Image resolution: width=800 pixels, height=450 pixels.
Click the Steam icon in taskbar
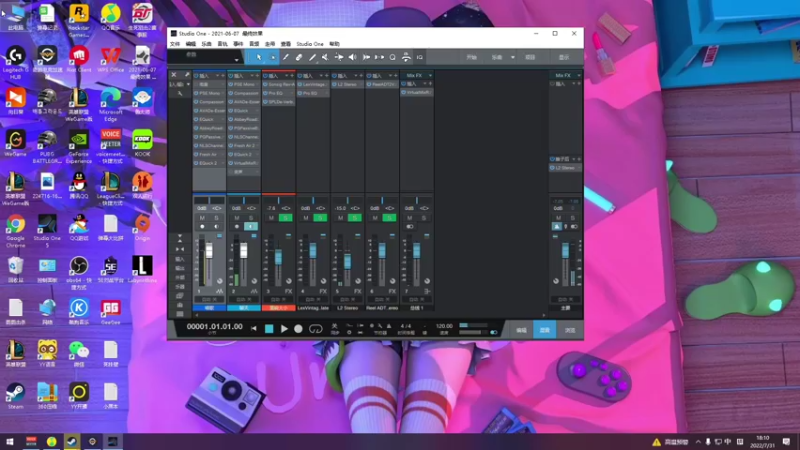tap(72, 441)
